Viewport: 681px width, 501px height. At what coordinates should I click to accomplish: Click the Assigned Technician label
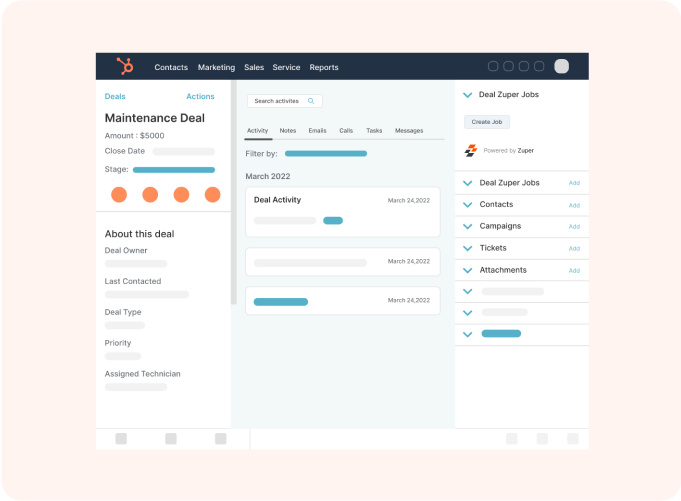[x=142, y=374]
